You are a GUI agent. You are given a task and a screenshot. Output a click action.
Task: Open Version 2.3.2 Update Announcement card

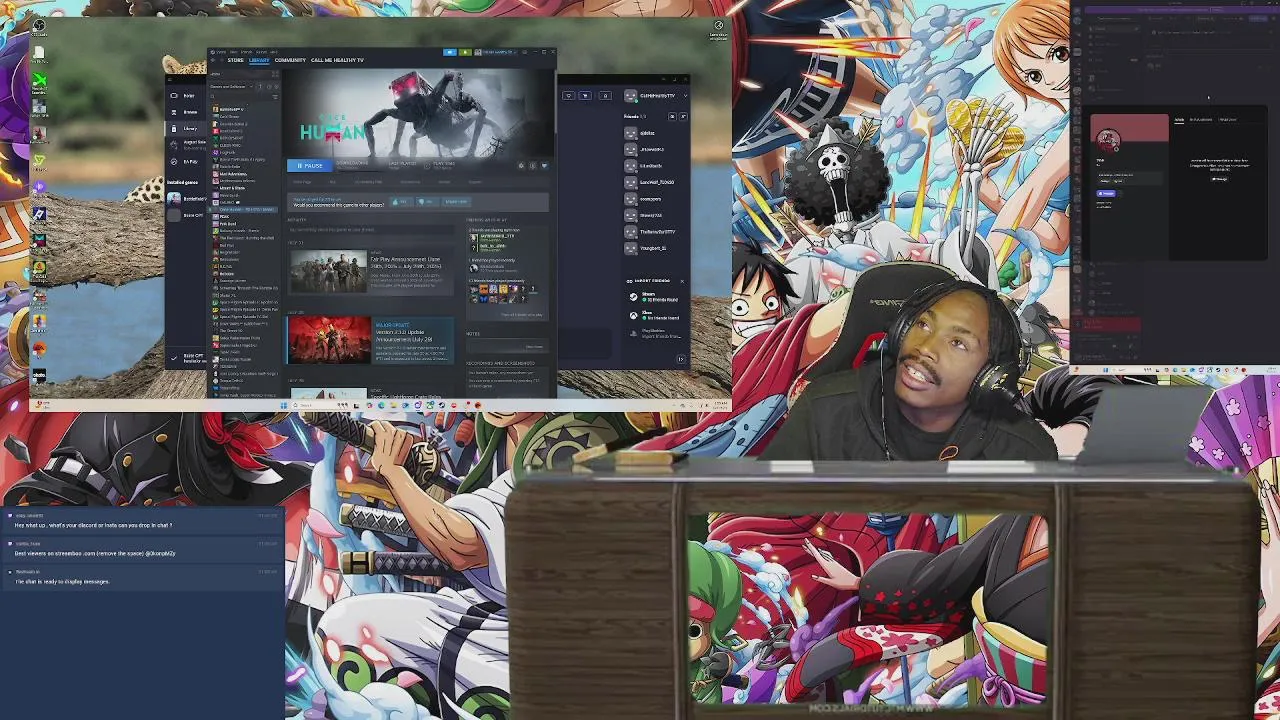pyautogui.click(x=370, y=340)
